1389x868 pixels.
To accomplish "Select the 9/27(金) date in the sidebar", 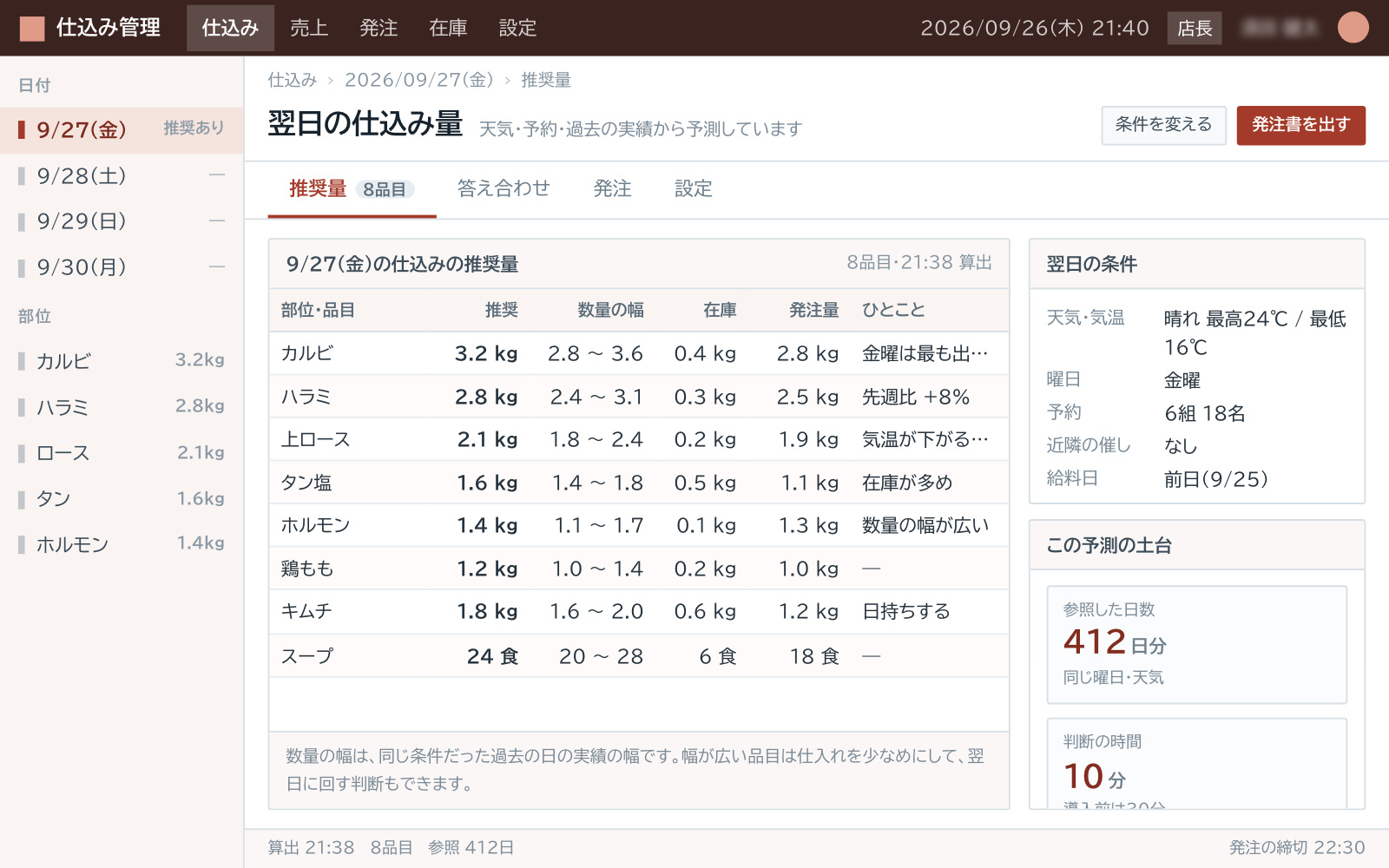I will [x=122, y=129].
